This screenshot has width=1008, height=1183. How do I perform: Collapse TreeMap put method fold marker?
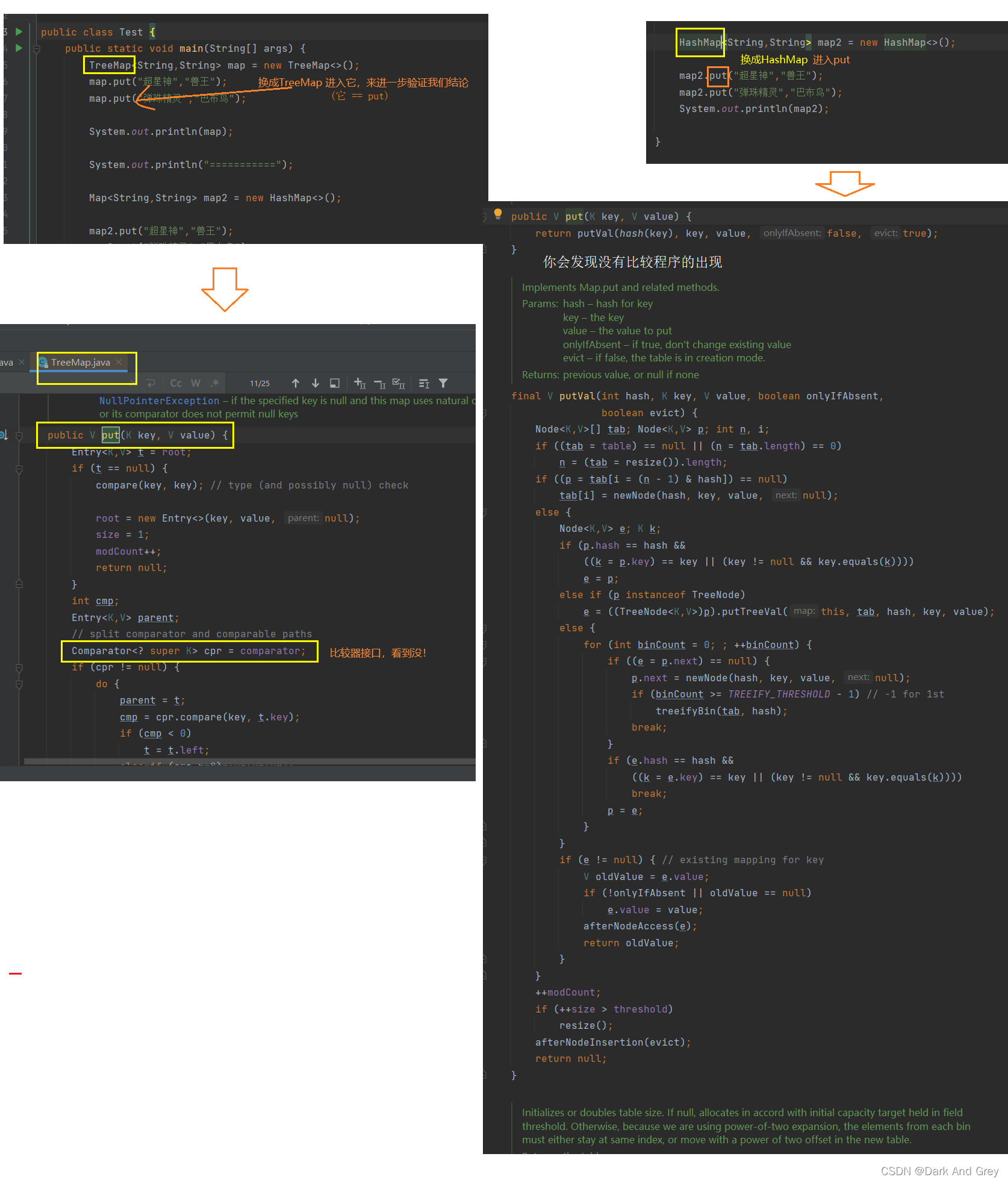[x=19, y=435]
